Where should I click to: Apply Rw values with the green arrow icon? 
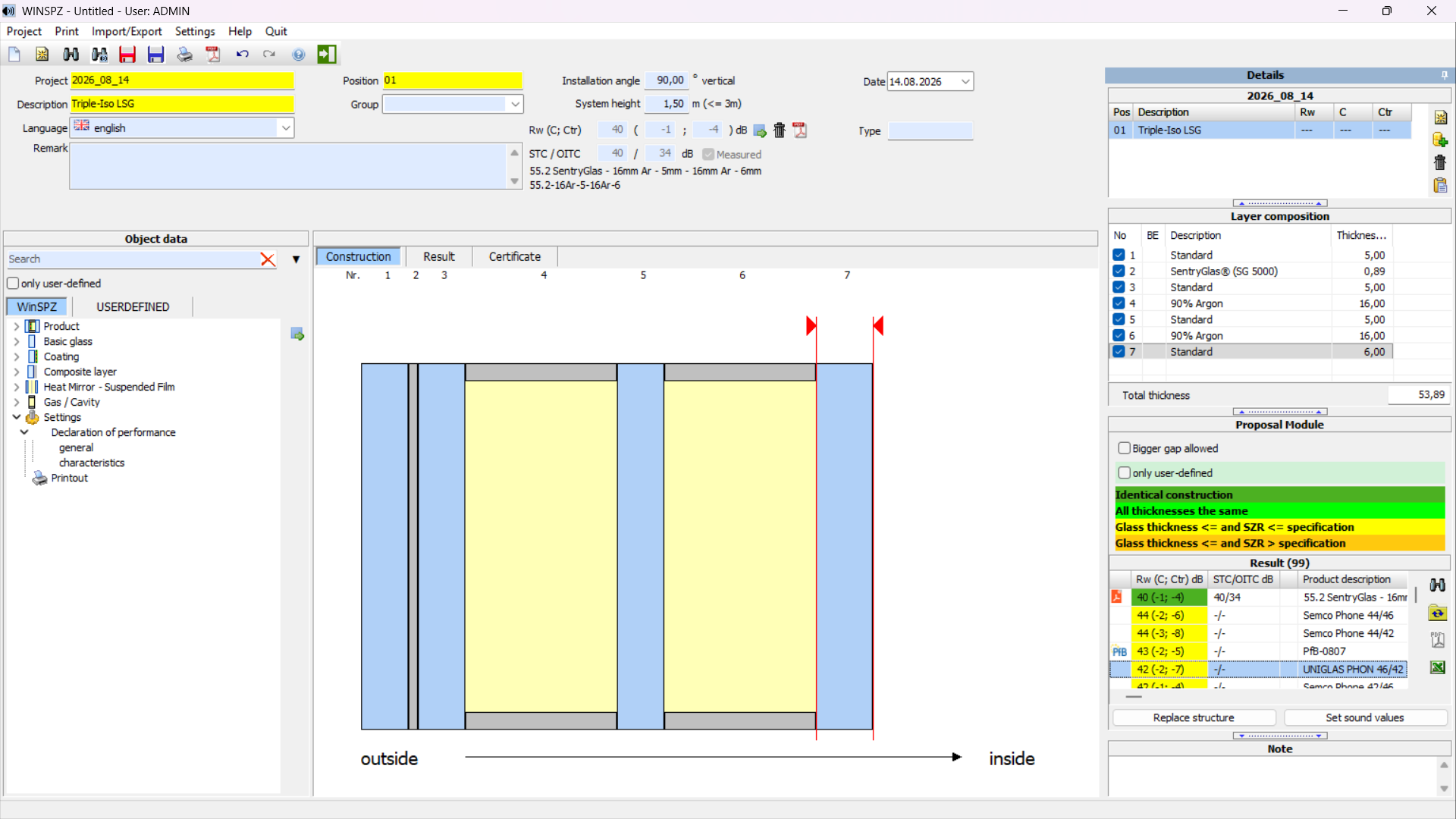click(x=760, y=130)
